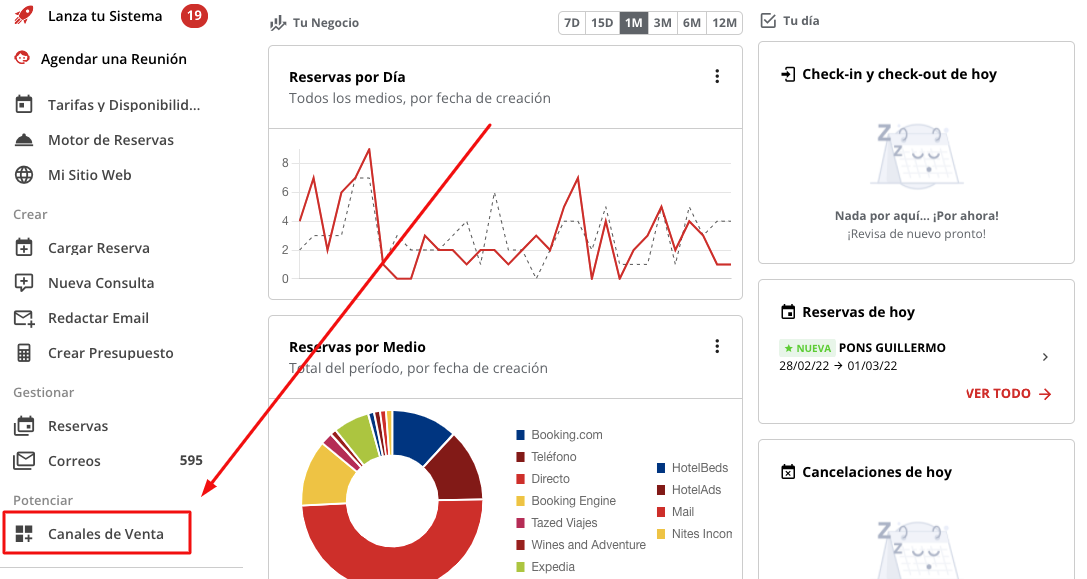Set the period range to 12M
This screenshot has width=1087, height=579.
pos(724,23)
